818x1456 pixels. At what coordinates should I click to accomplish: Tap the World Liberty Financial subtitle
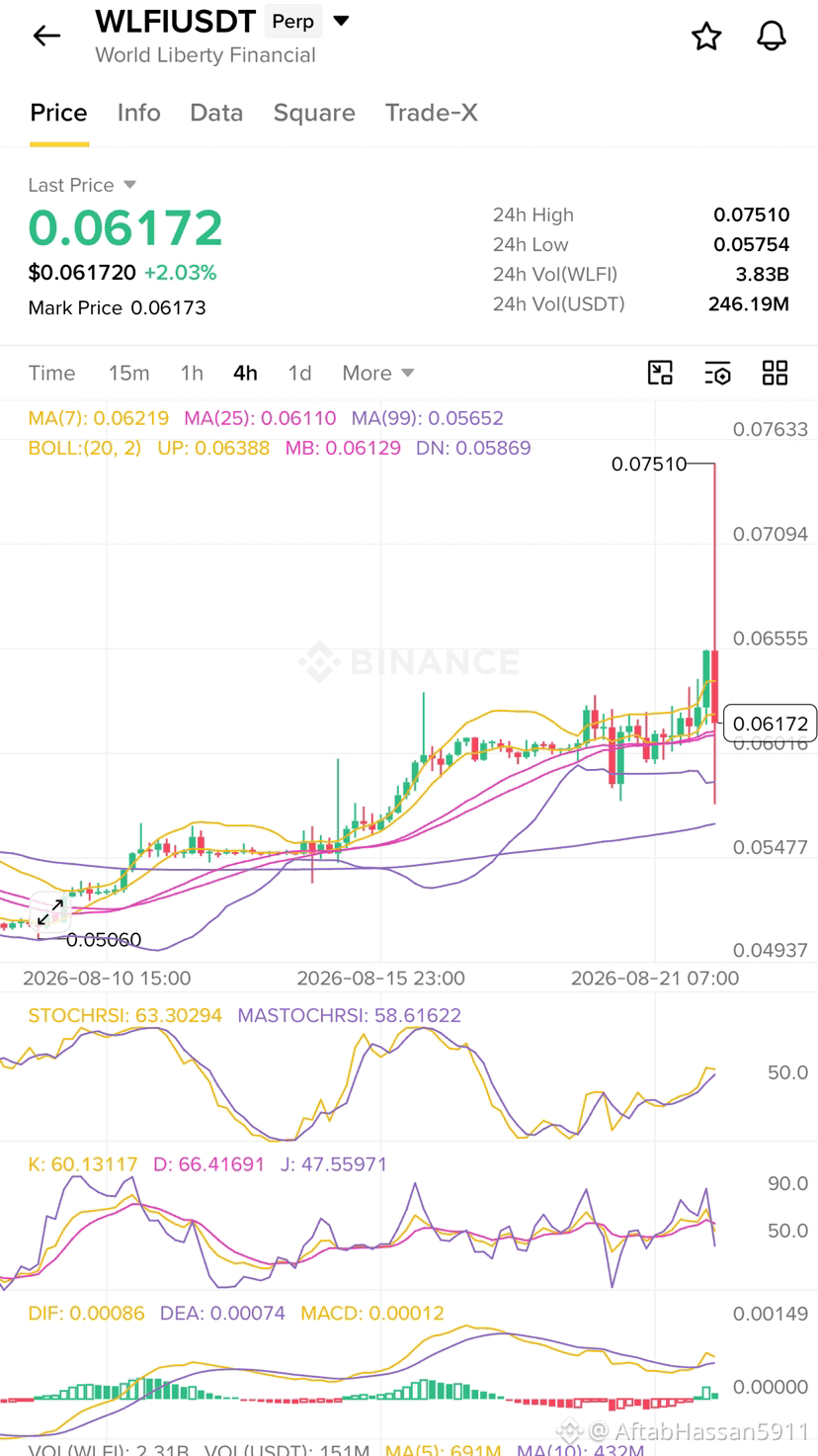click(x=205, y=55)
